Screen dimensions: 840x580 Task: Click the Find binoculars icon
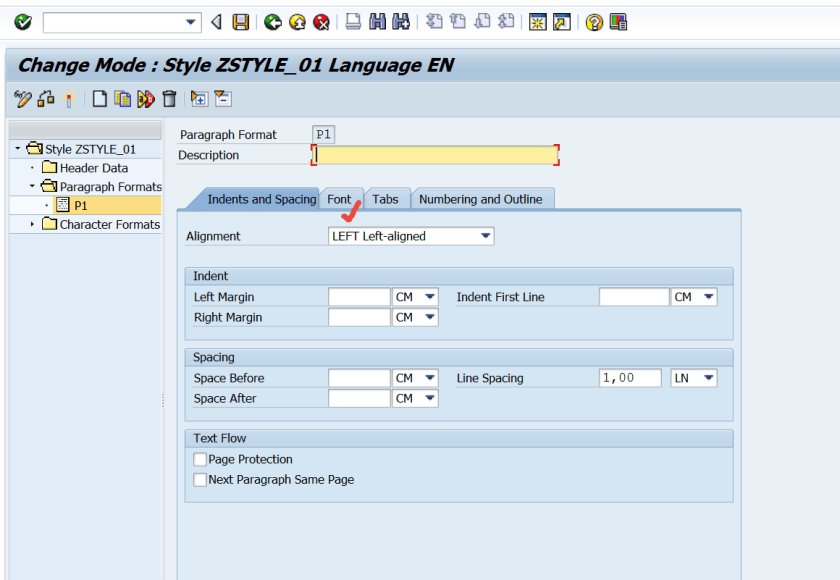pyautogui.click(x=378, y=22)
